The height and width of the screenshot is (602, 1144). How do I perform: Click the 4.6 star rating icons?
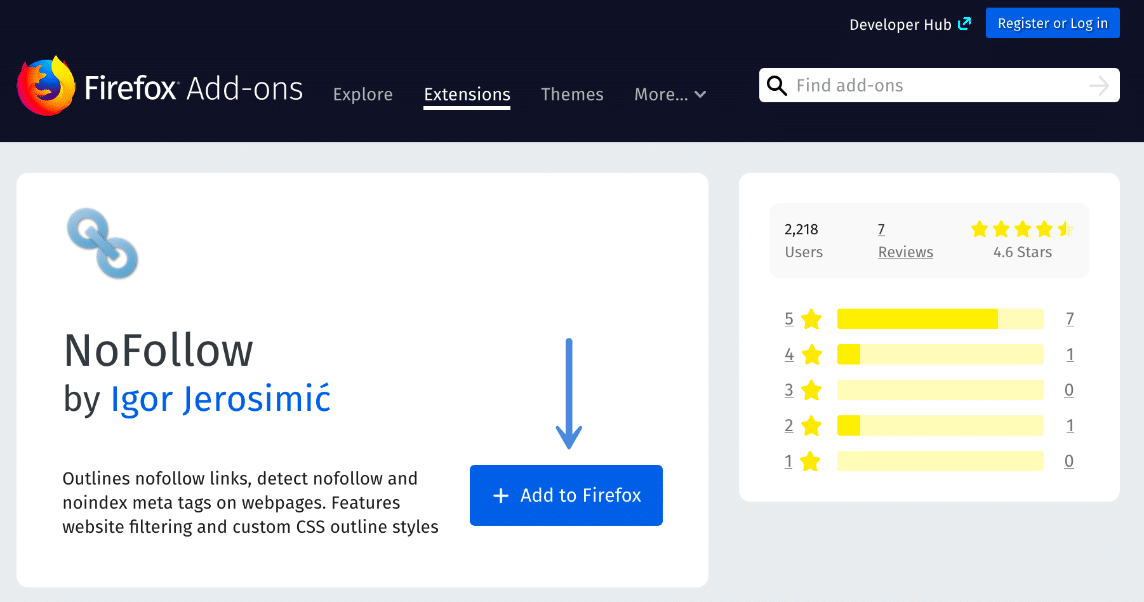point(1022,229)
